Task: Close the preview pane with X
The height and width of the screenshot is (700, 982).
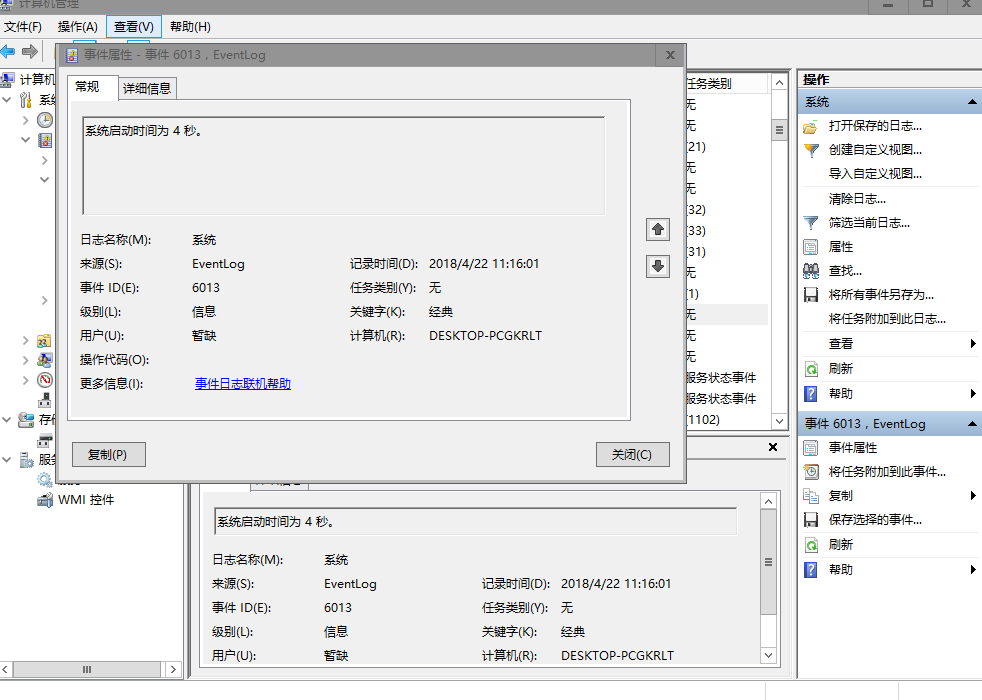Action: pyautogui.click(x=773, y=447)
